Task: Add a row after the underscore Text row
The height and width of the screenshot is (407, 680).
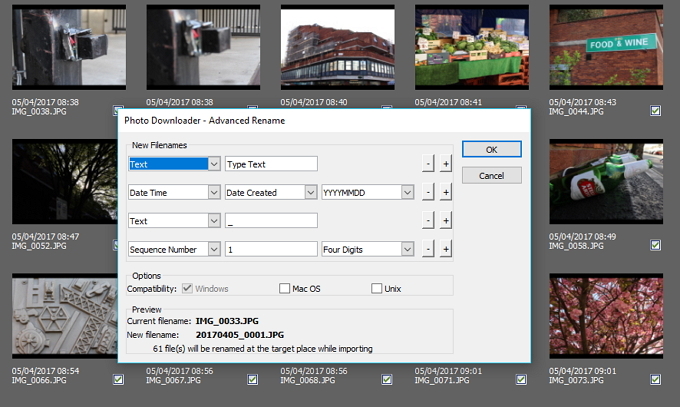Action: 445,221
